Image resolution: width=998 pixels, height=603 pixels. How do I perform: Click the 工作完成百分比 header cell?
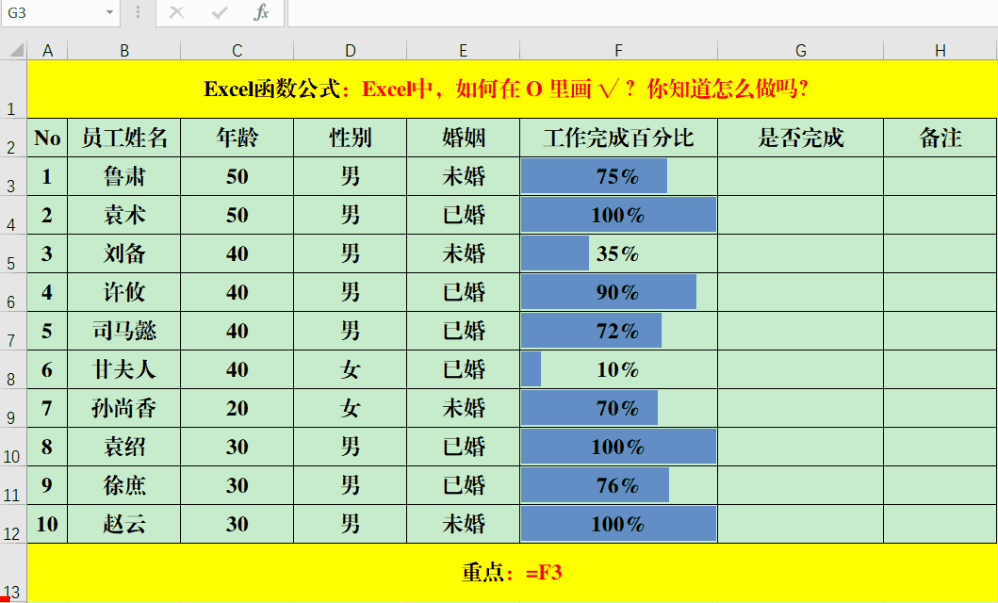[618, 138]
